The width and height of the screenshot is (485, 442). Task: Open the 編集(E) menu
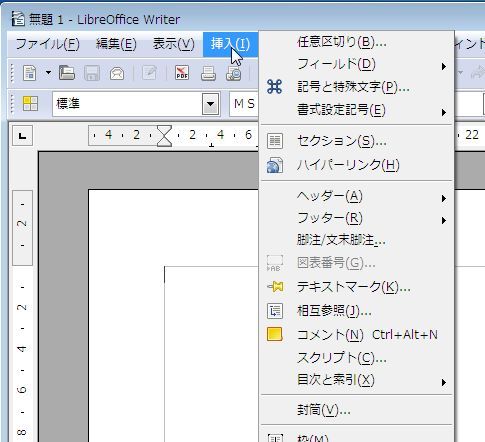tap(116, 44)
